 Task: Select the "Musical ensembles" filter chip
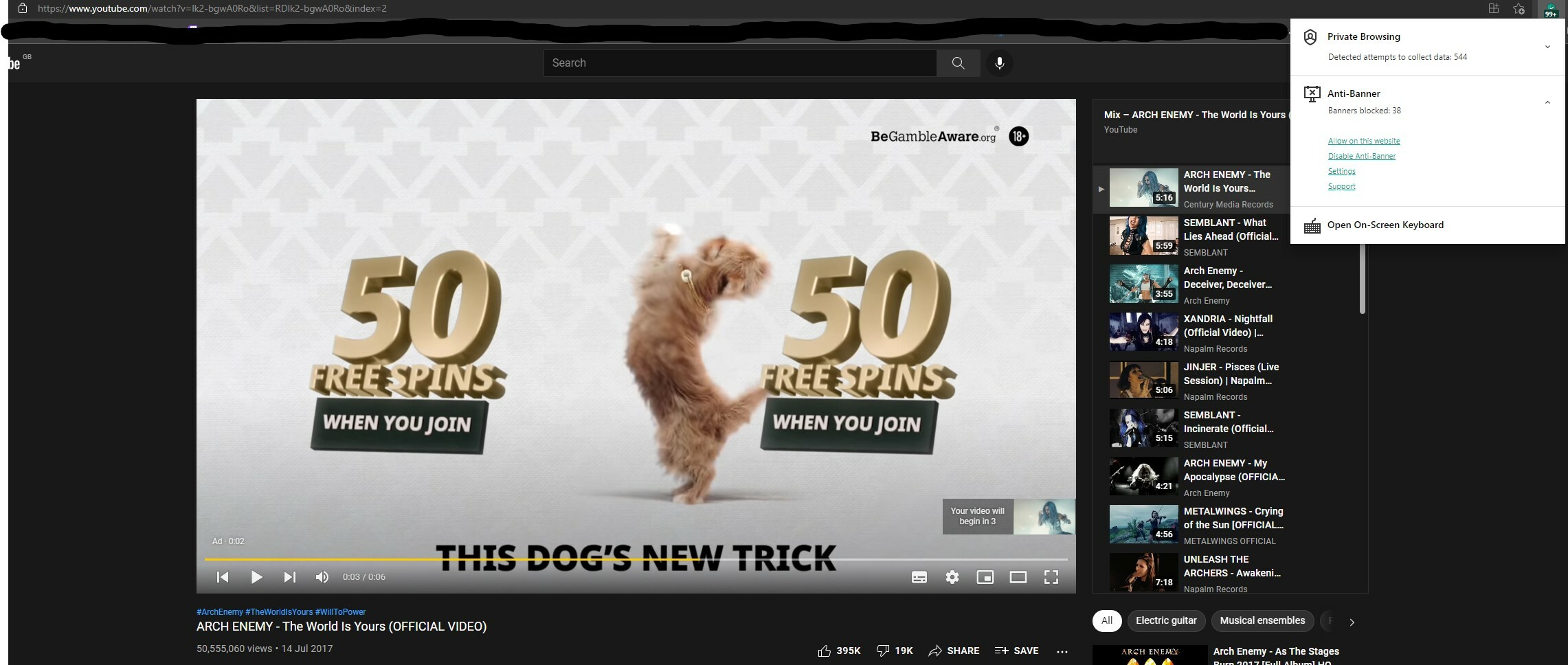tap(1262, 620)
